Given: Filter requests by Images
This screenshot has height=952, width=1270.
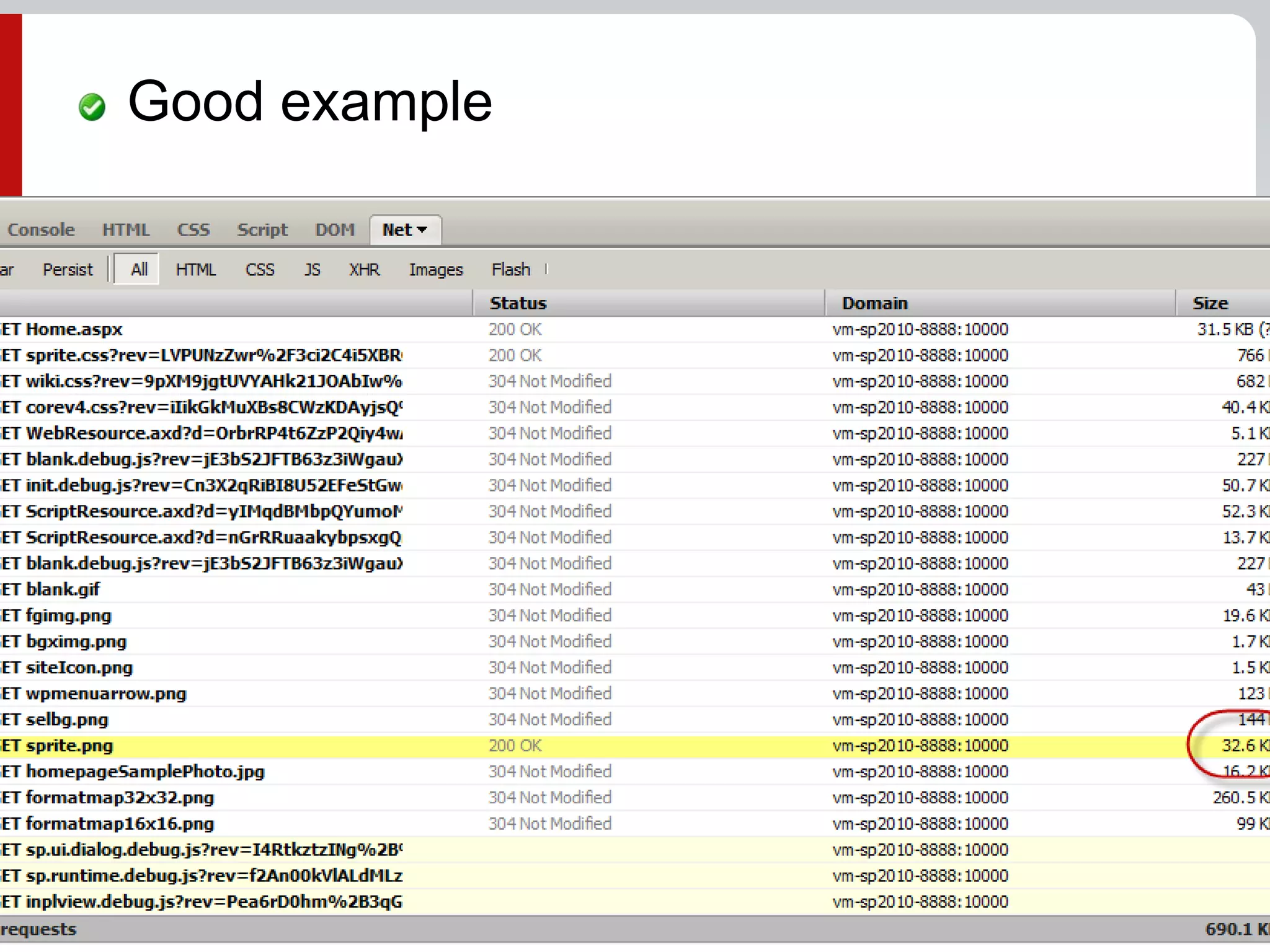Looking at the screenshot, I should tap(435, 270).
